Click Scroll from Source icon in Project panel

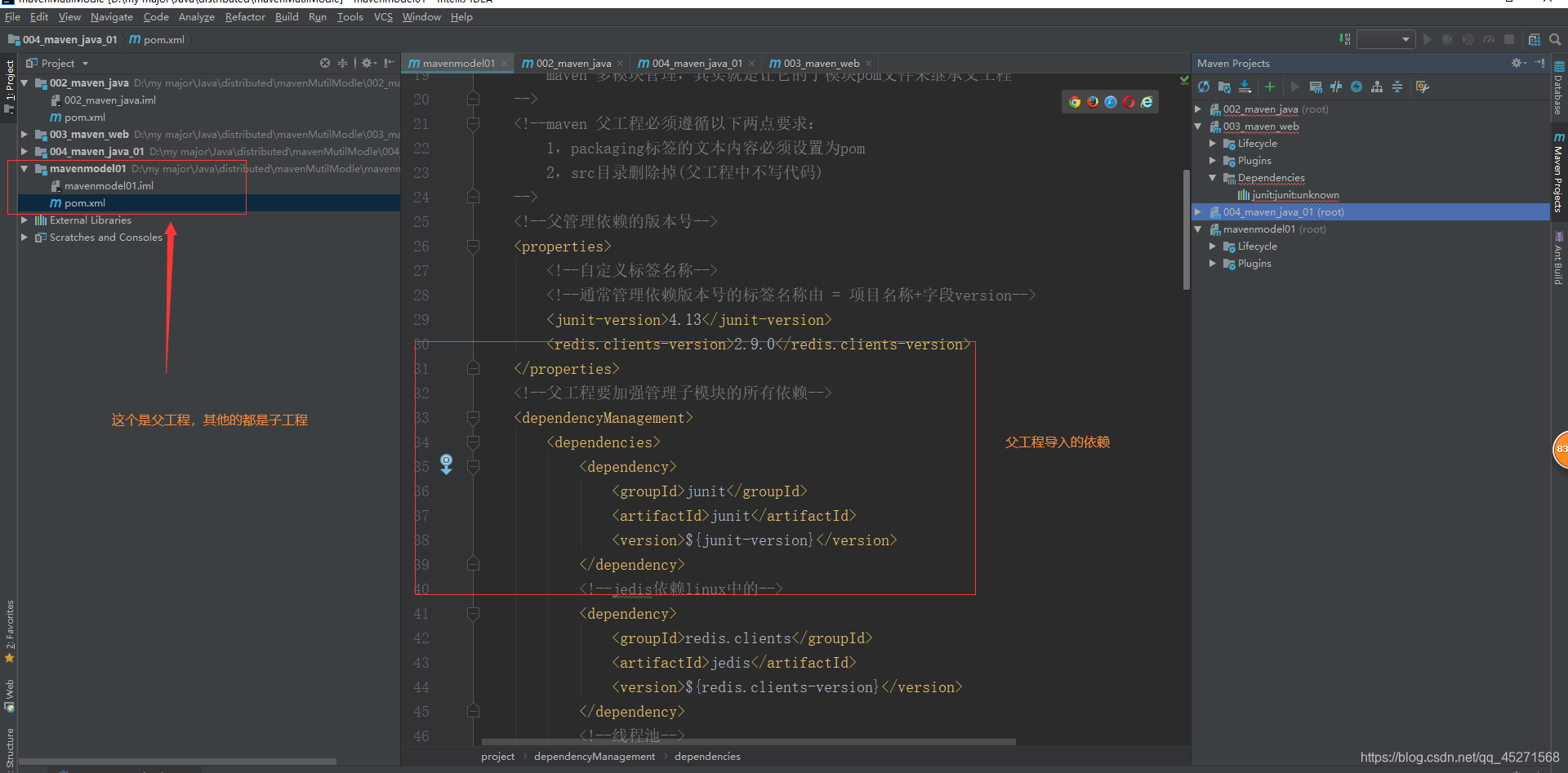coord(325,63)
